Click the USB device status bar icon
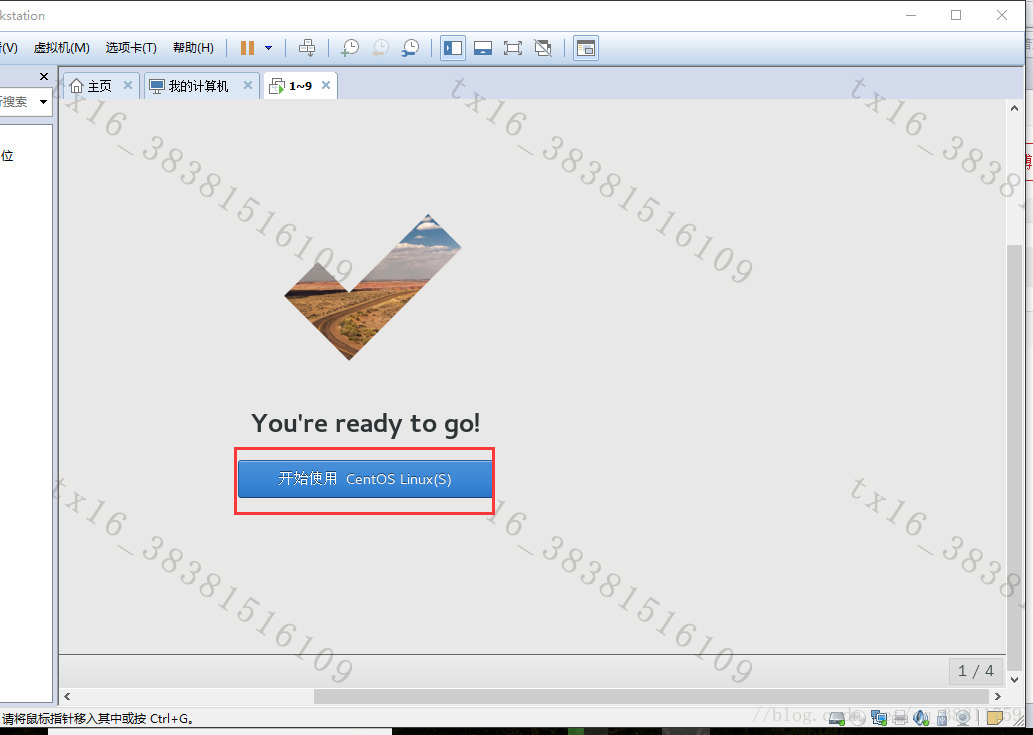 click(942, 718)
